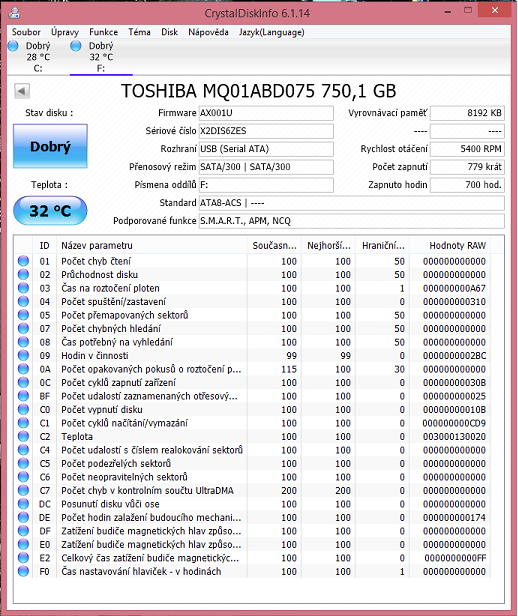This screenshot has width=518, height=616.
Task: Click status icon of row 03 Čas na roztočení ploten
Action: (24, 288)
